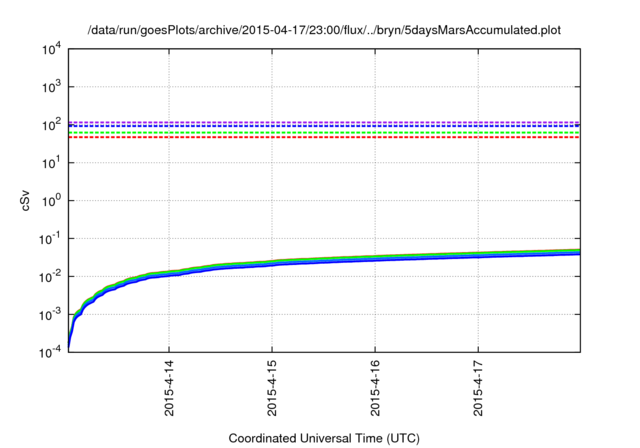Click the 10^2 y-axis tick label

pos(51,125)
